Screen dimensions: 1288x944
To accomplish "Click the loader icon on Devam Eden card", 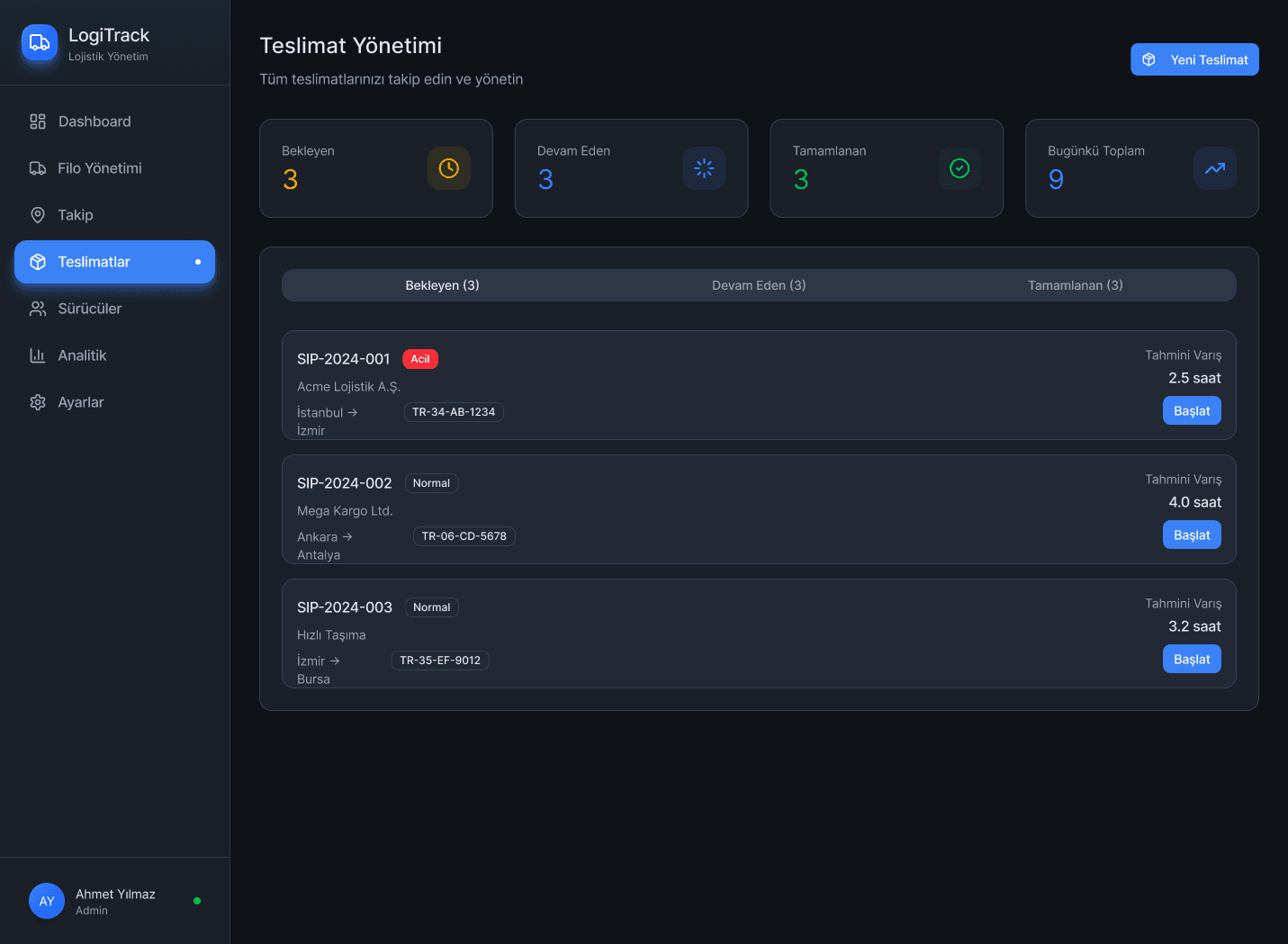I will click(705, 168).
